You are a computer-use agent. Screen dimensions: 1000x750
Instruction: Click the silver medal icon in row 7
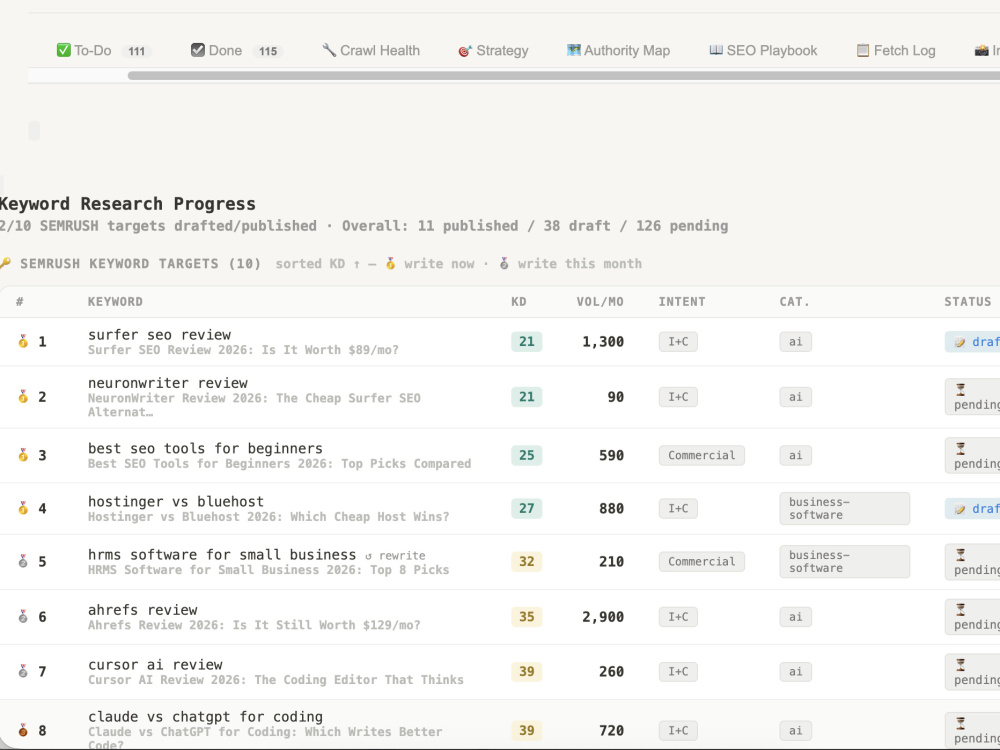(23, 671)
